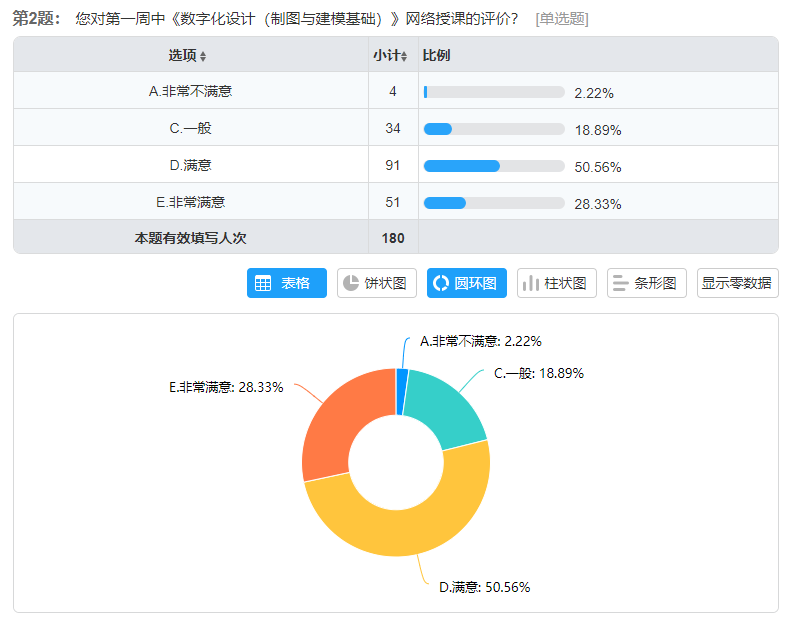Click the C.一般 table row label
Image resolution: width=790 pixels, height=621 pixels.
(190, 128)
